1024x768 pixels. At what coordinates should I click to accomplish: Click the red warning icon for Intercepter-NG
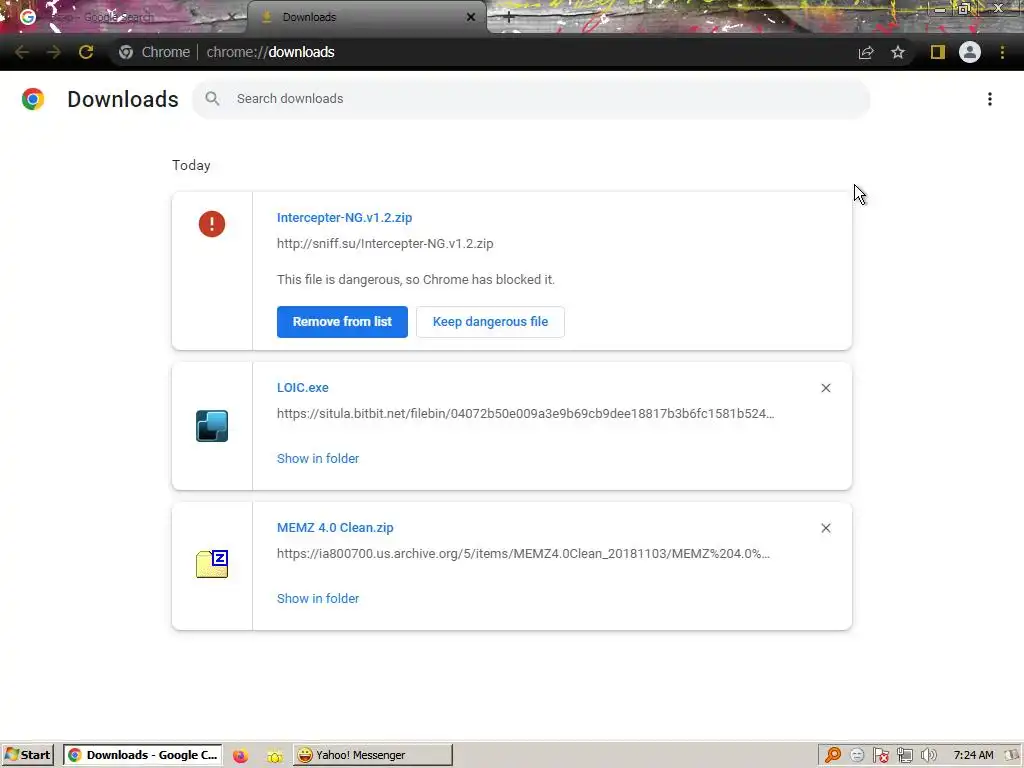click(212, 224)
